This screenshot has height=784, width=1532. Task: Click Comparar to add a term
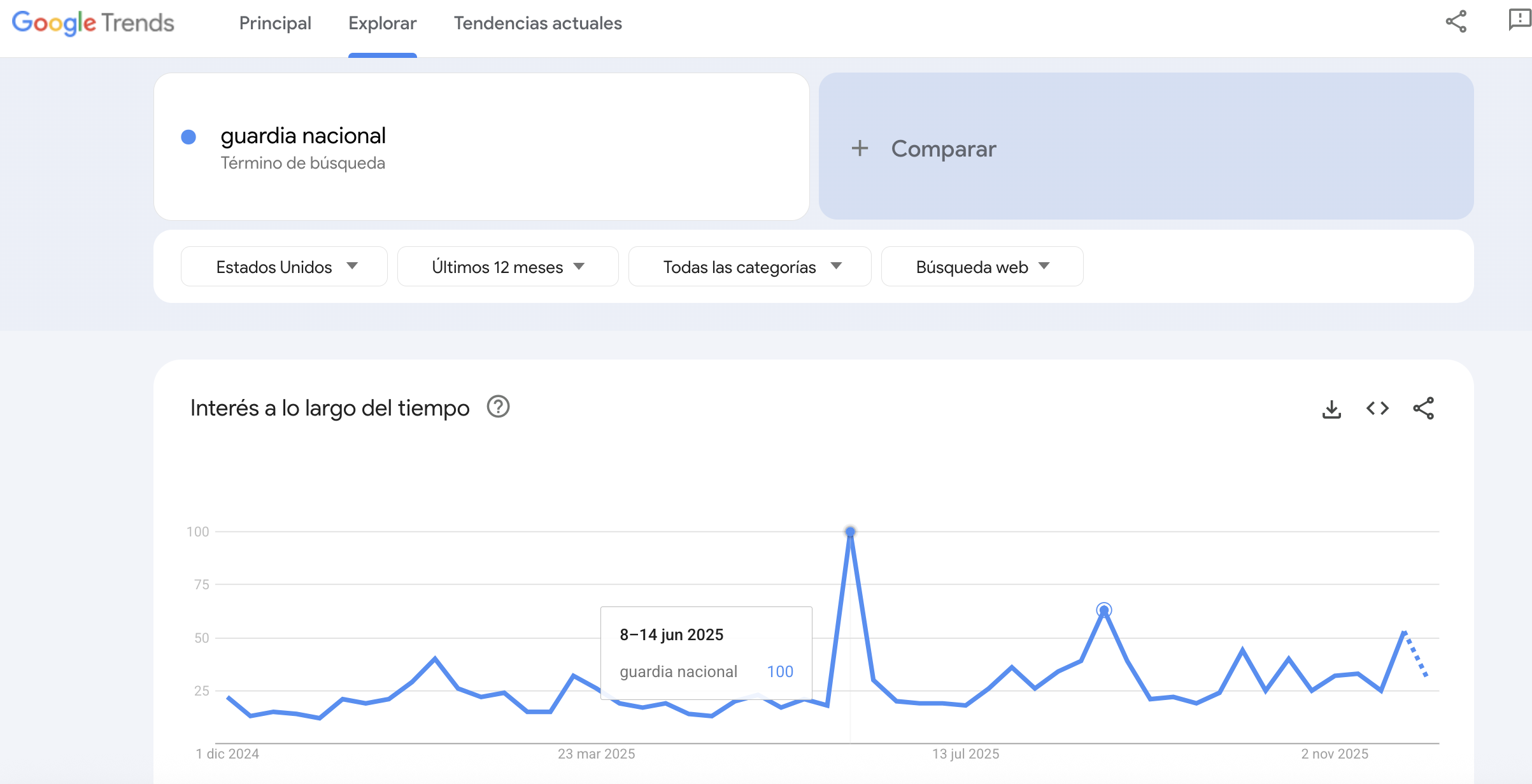[x=943, y=149]
